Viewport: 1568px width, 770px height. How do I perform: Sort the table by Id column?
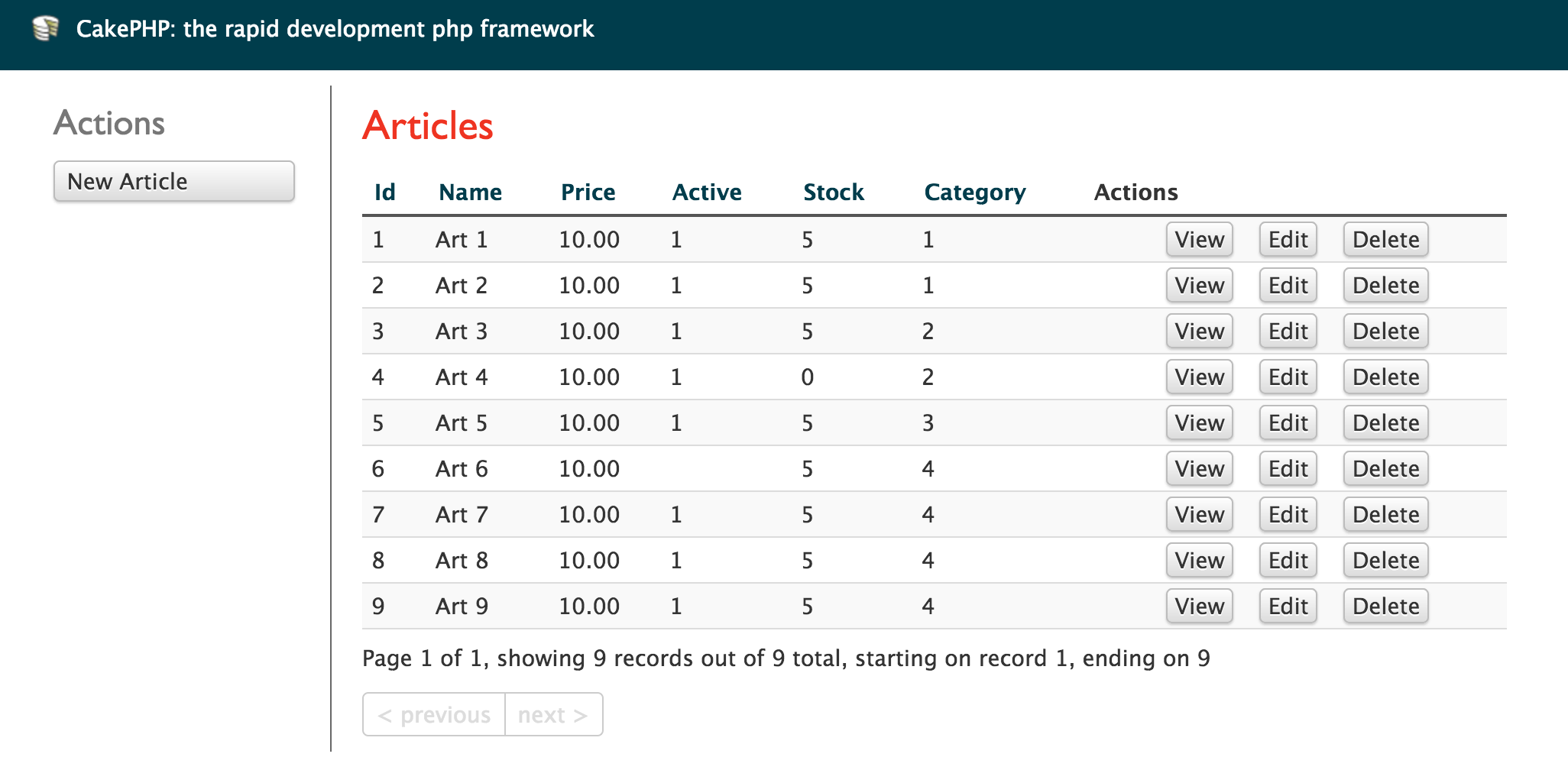(384, 192)
